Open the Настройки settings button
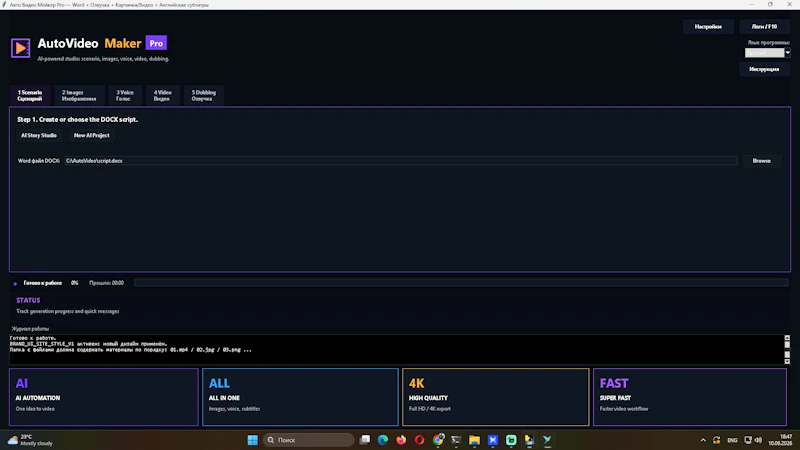 [708, 27]
